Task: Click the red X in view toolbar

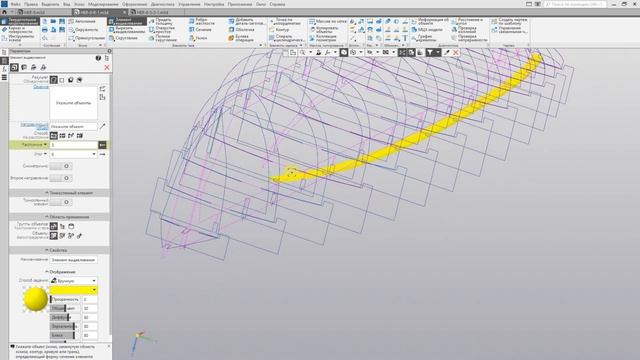Action: (456, 53)
